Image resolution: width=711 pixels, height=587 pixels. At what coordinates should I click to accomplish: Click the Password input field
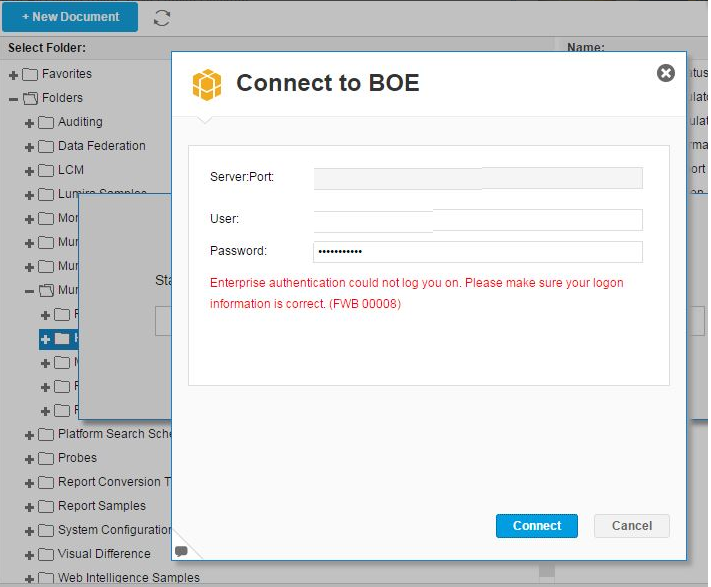(x=478, y=252)
